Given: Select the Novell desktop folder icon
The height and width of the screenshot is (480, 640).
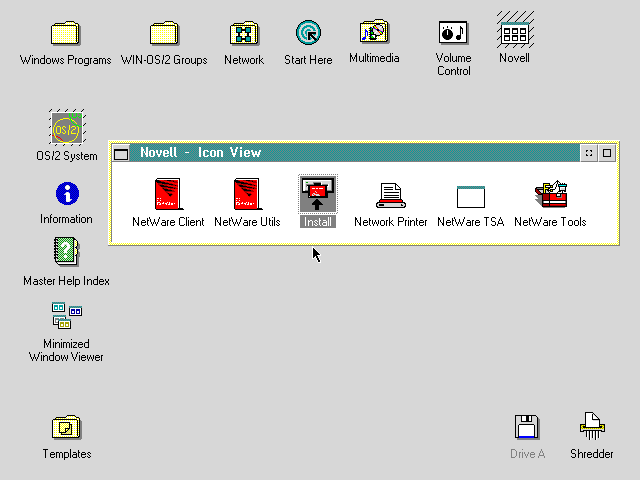Looking at the screenshot, I should (x=515, y=30).
